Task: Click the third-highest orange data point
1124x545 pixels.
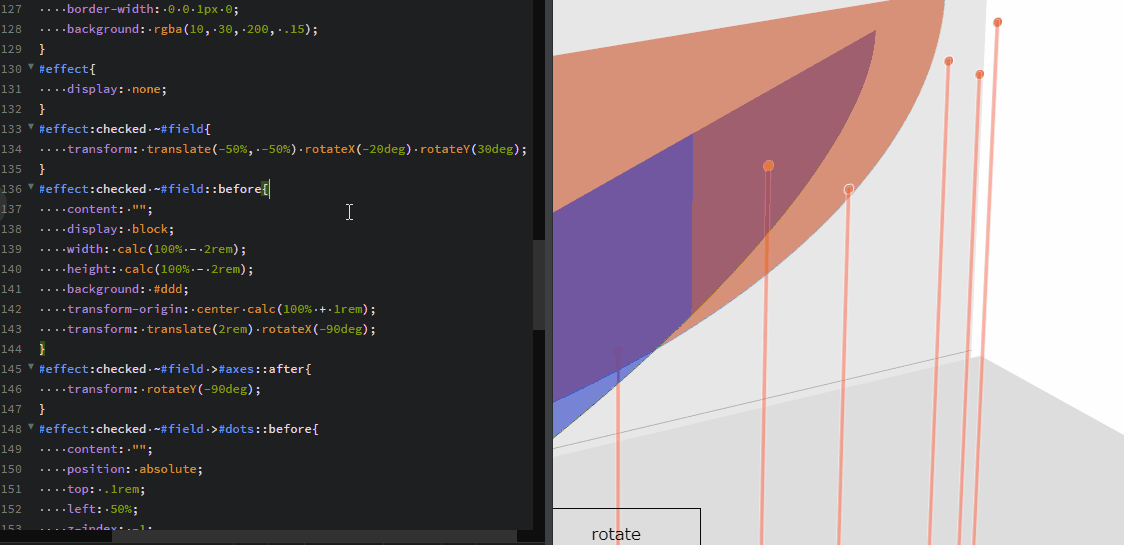Action: (x=979, y=75)
